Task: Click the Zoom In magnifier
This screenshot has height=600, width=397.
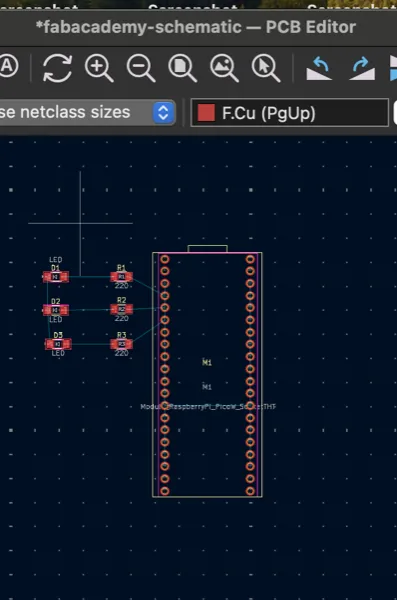Action: 99,68
